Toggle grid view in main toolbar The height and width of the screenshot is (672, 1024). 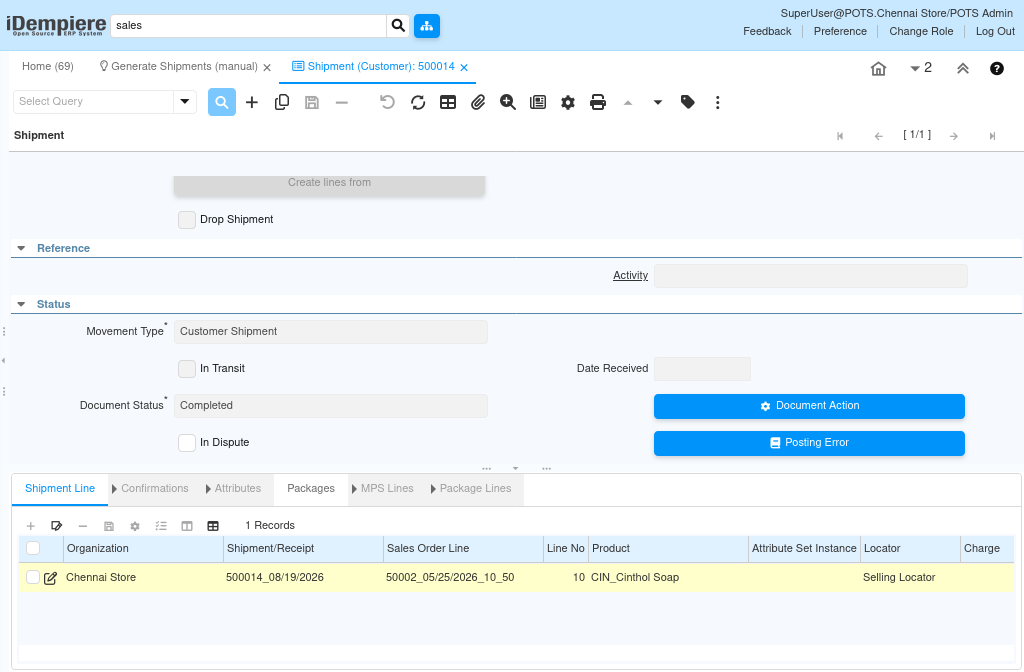click(x=448, y=102)
